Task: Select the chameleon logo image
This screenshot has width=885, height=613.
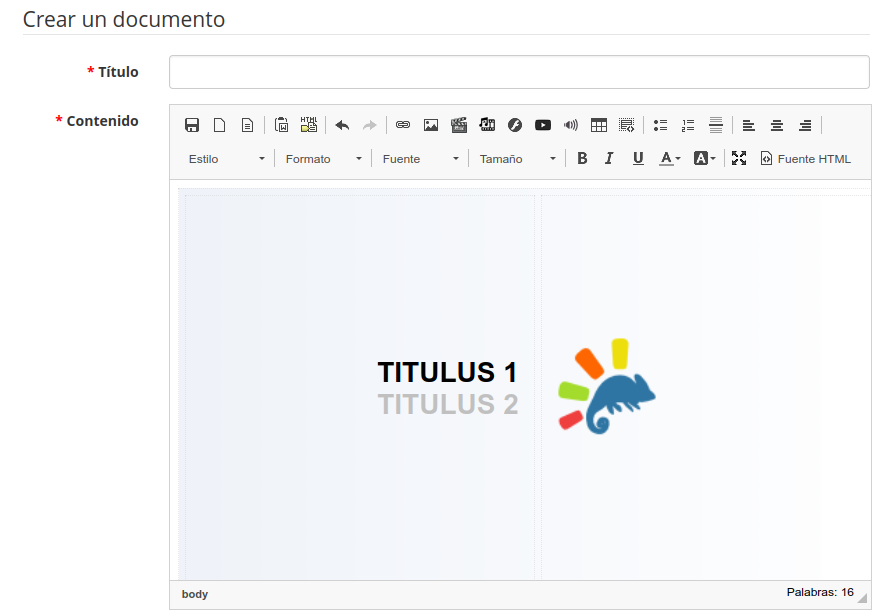Action: pyautogui.click(x=607, y=386)
